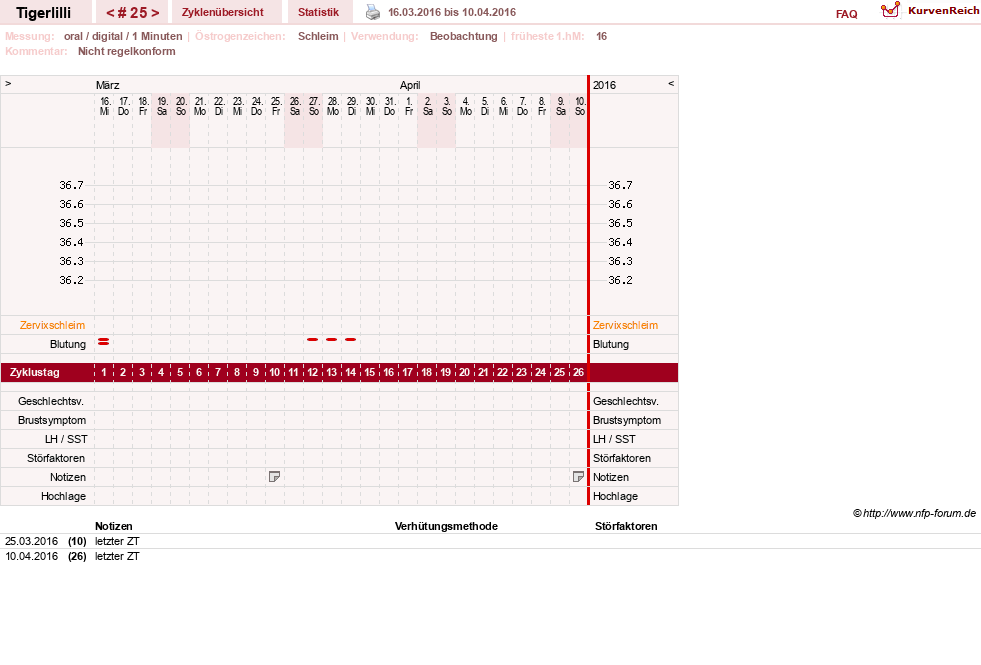Click the date header 16. Mi
Image resolution: width=981 pixels, height=665 pixels.
click(104, 106)
